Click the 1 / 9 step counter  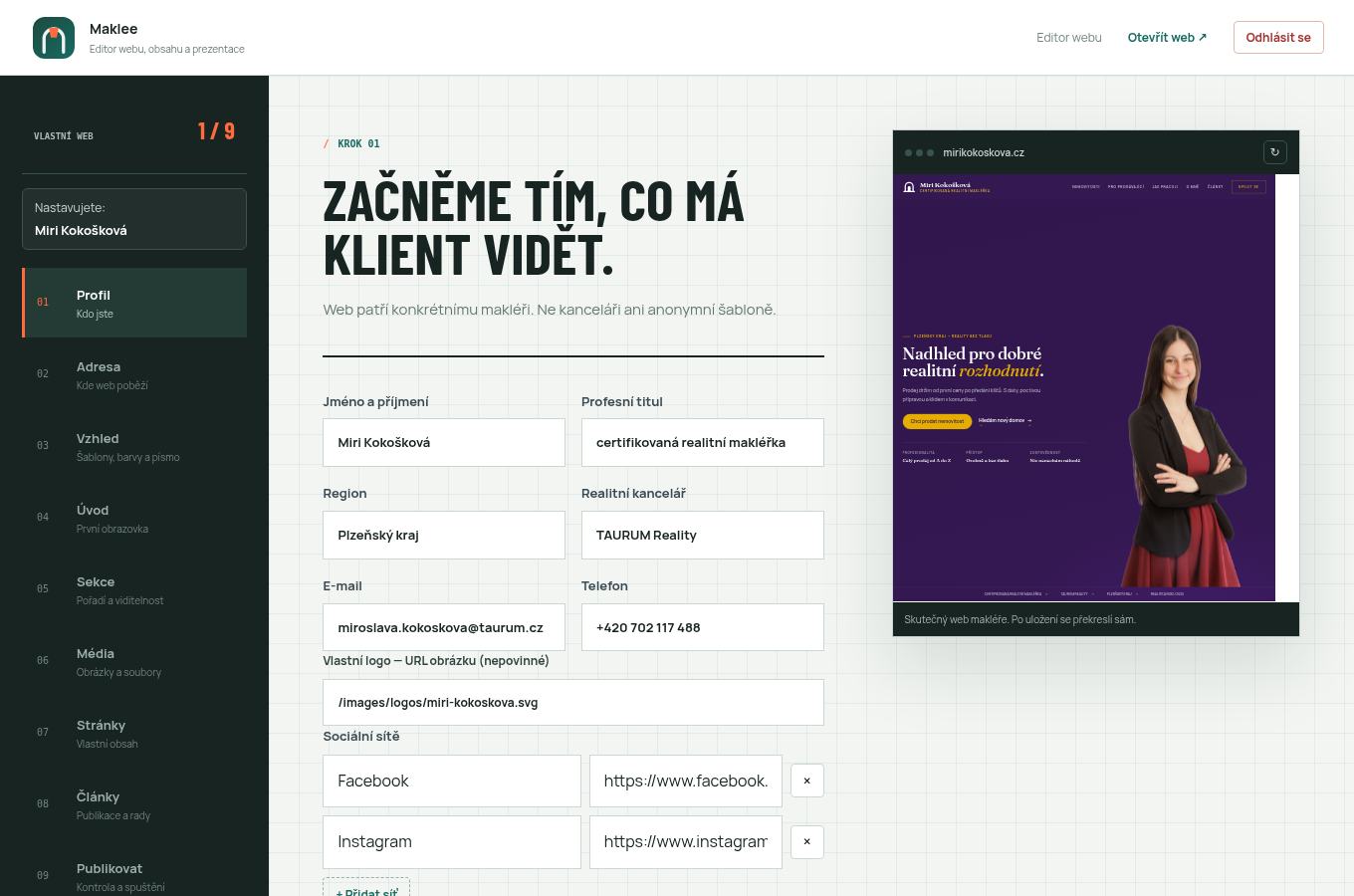pos(216,131)
